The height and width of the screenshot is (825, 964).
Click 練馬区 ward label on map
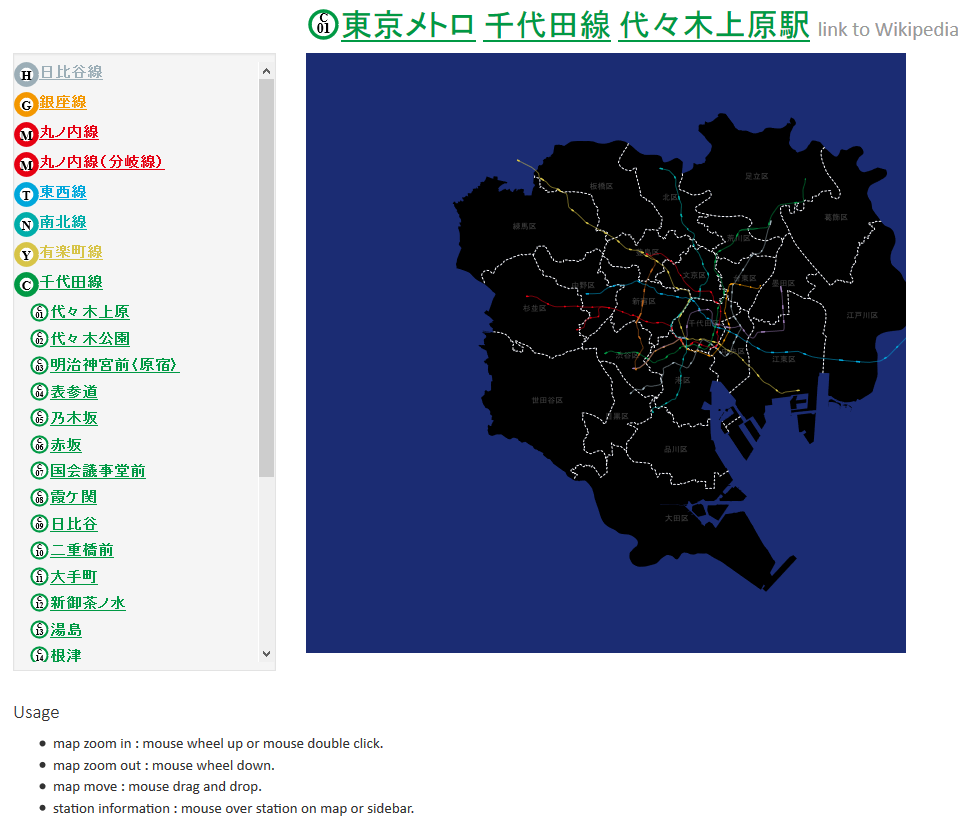[524, 226]
